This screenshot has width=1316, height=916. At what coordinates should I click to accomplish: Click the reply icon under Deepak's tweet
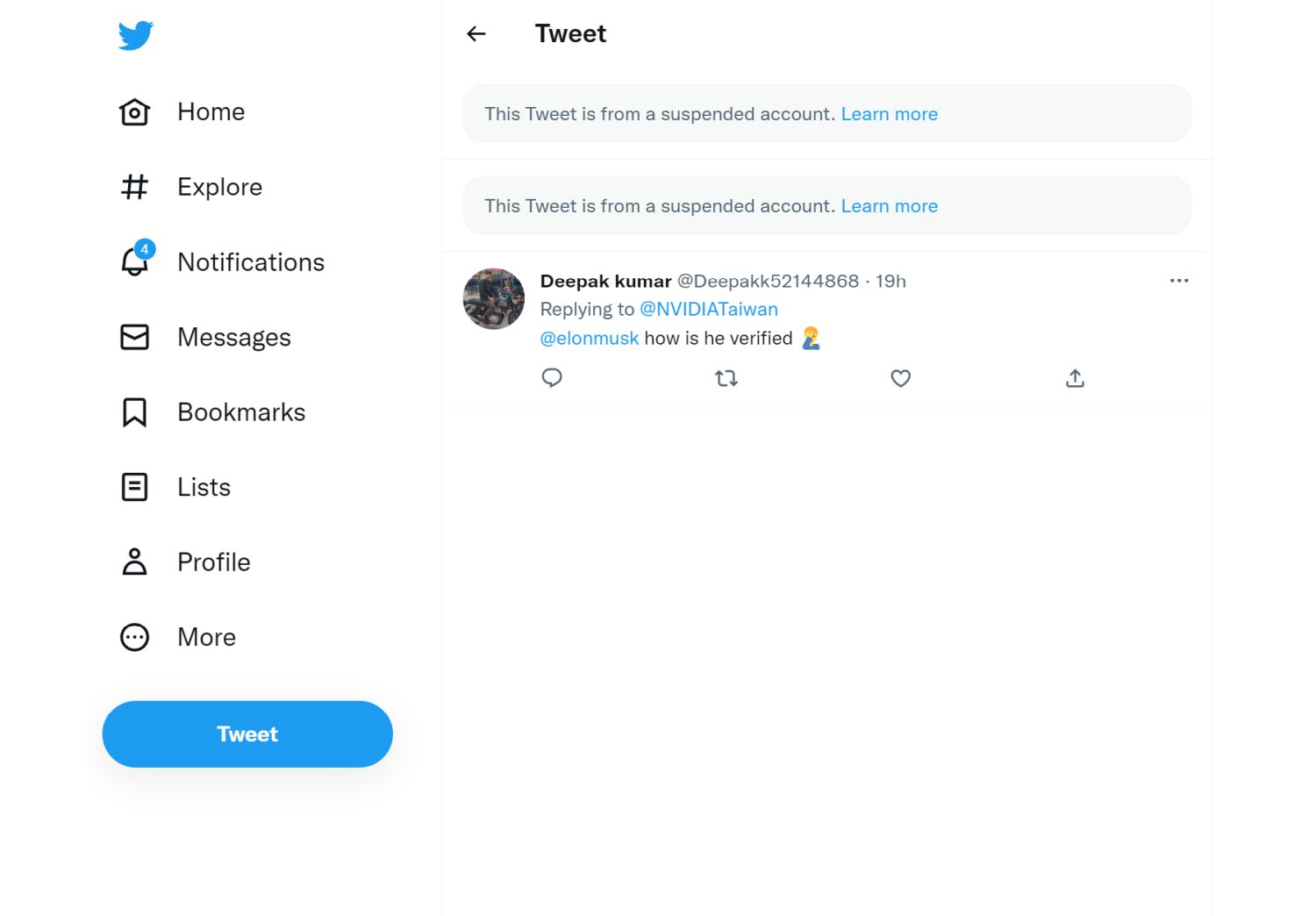click(x=552, y=378)
